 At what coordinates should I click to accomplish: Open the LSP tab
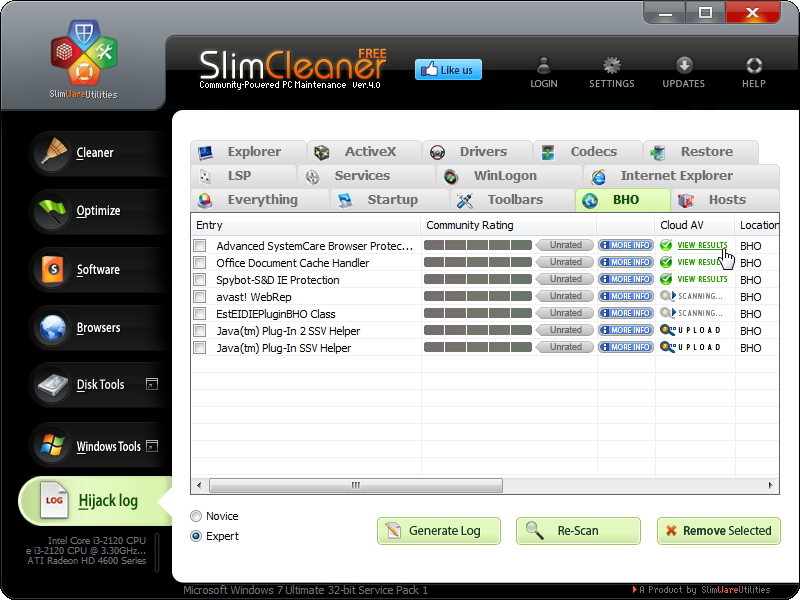[x=243, y=176]
